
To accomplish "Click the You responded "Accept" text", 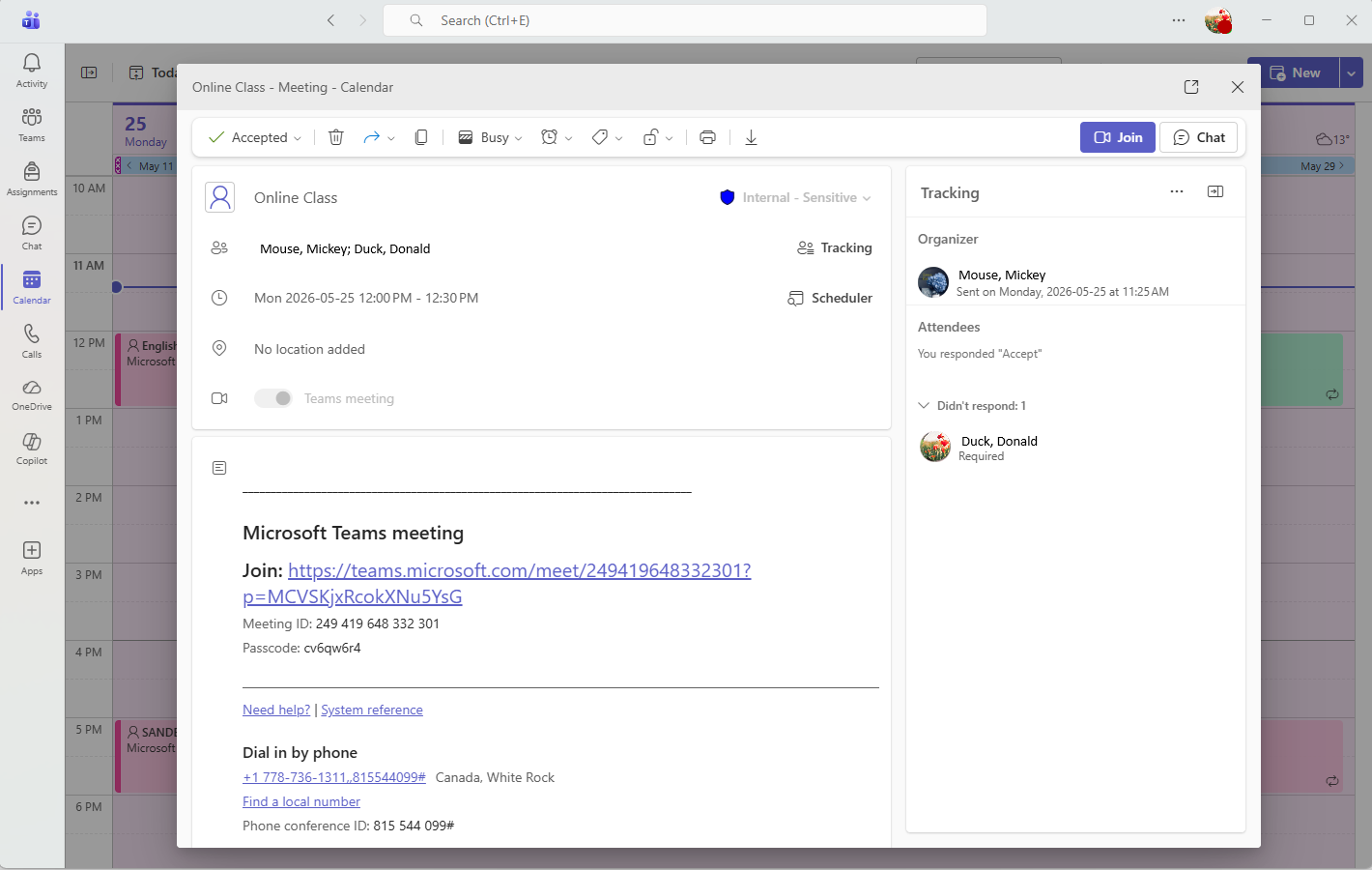I will 980,354.
